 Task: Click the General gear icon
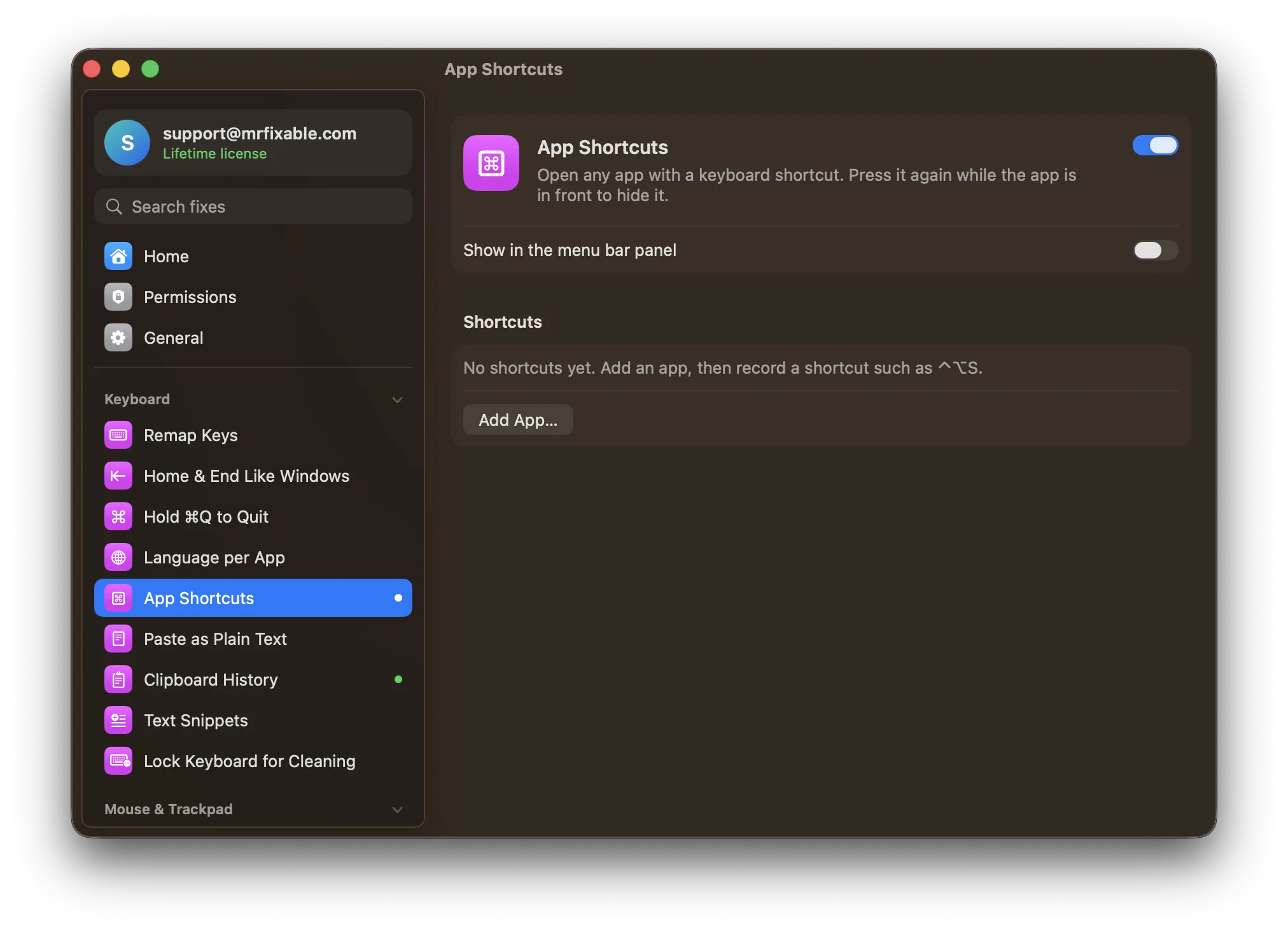click(x=118, y=338)
